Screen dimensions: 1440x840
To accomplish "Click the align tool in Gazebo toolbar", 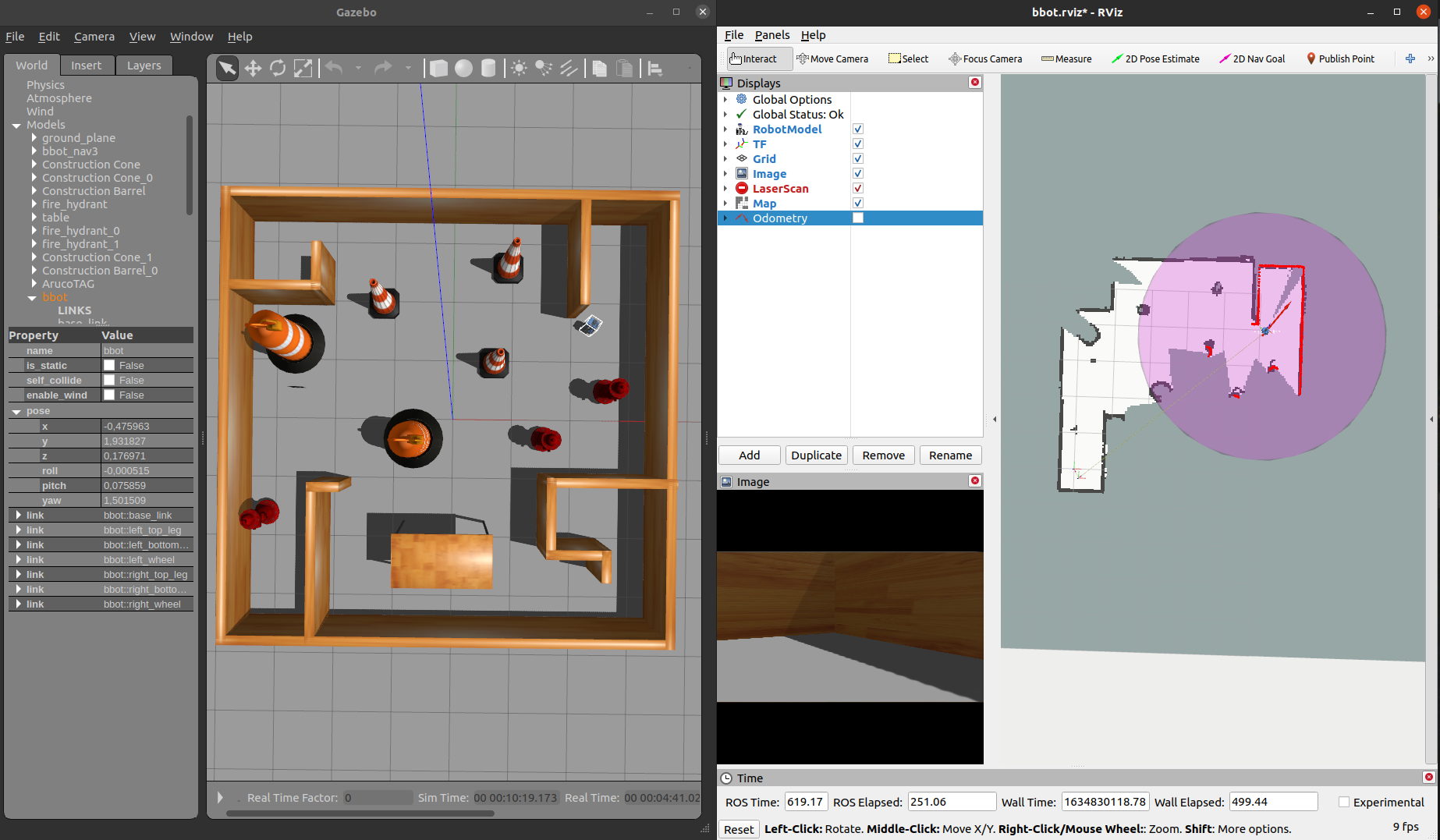I will (655, 69).
